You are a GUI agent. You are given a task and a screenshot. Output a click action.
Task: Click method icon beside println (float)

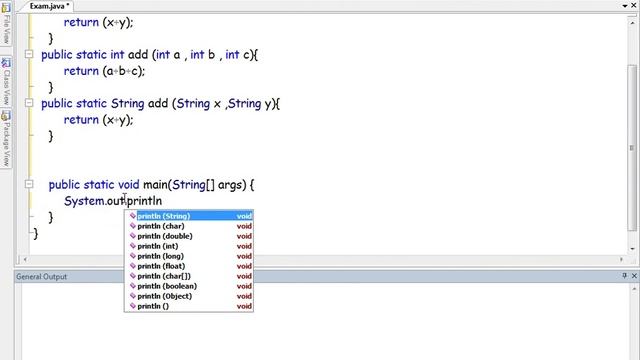[x=133, y=266]
